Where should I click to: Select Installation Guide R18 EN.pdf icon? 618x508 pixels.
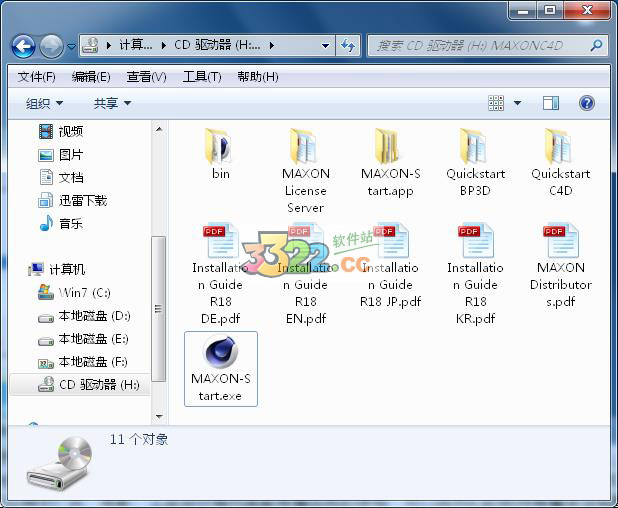[x=305, y=241]
